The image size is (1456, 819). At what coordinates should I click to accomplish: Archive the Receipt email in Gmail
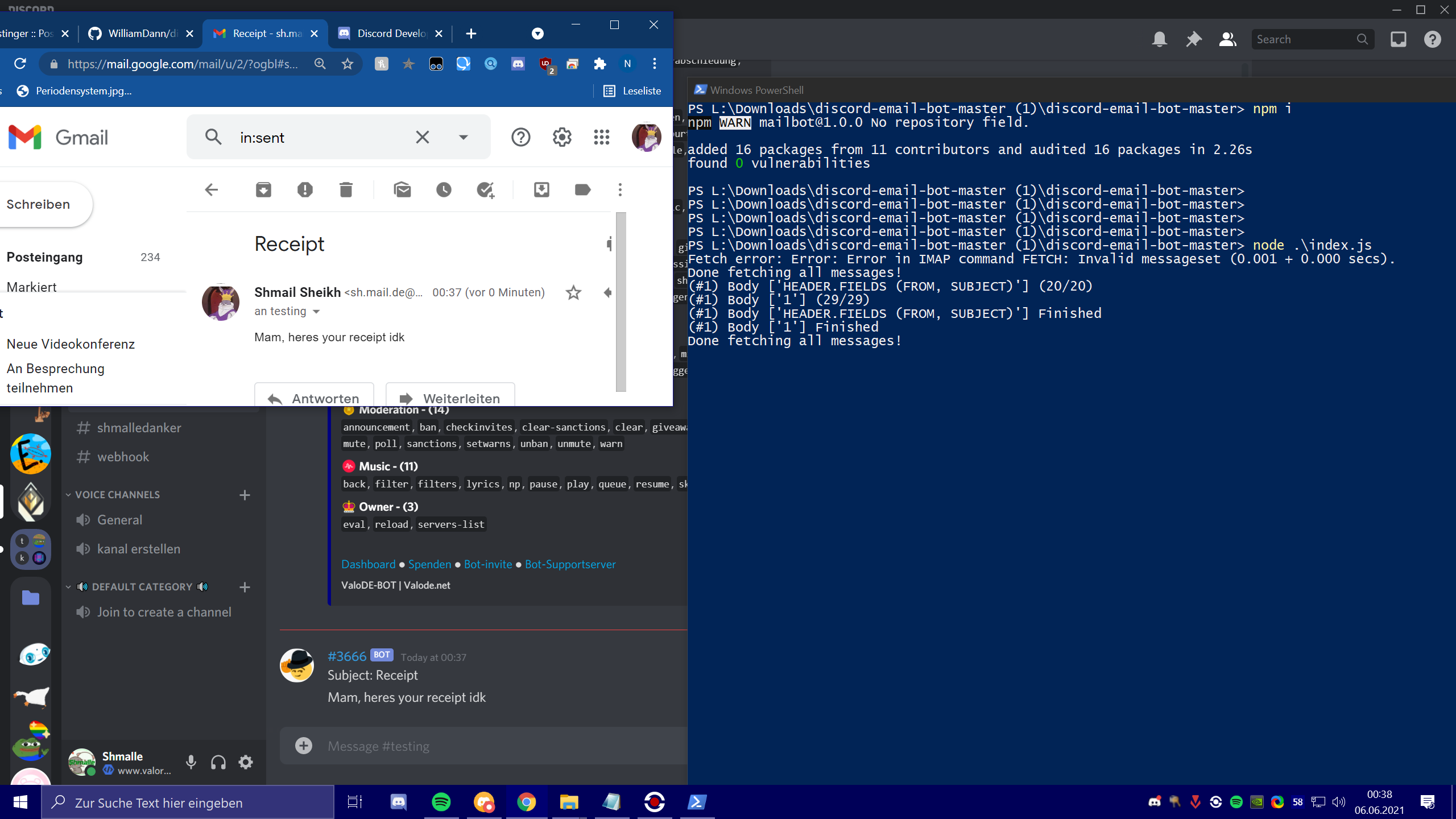click(263, 189)
